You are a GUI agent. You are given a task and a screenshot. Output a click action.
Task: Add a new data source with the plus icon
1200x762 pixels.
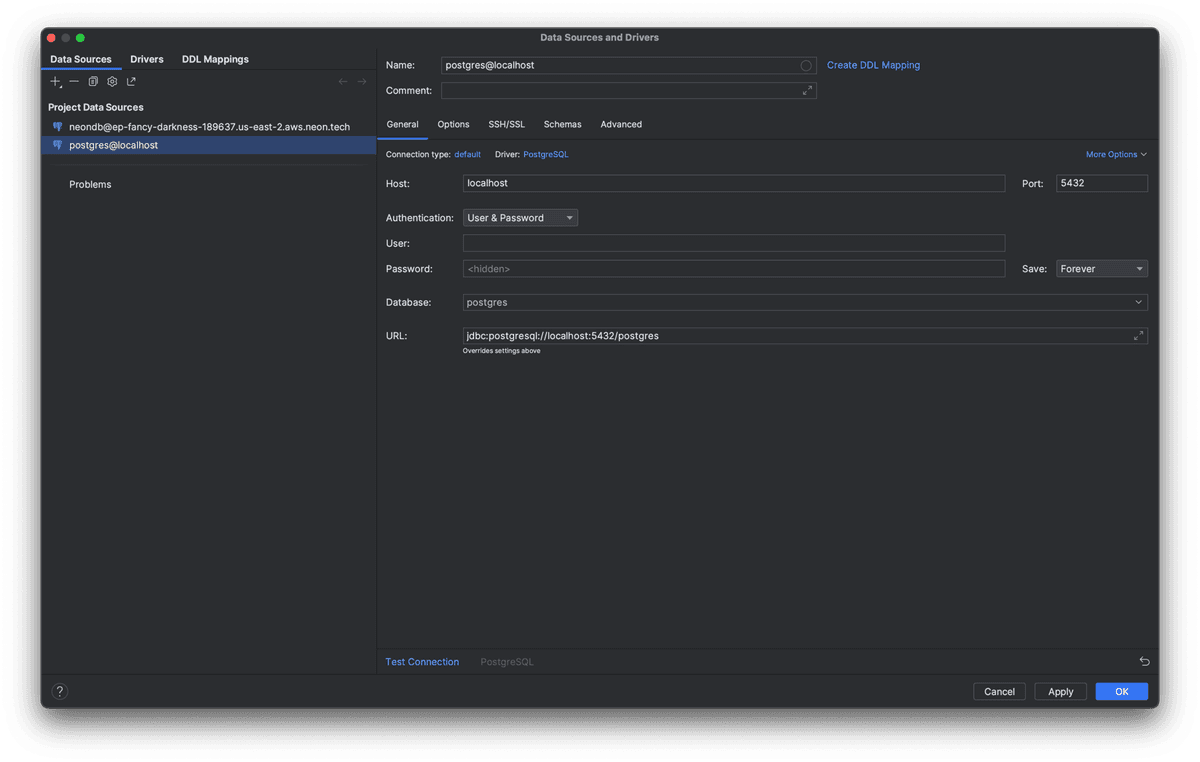tap(55, 81)
